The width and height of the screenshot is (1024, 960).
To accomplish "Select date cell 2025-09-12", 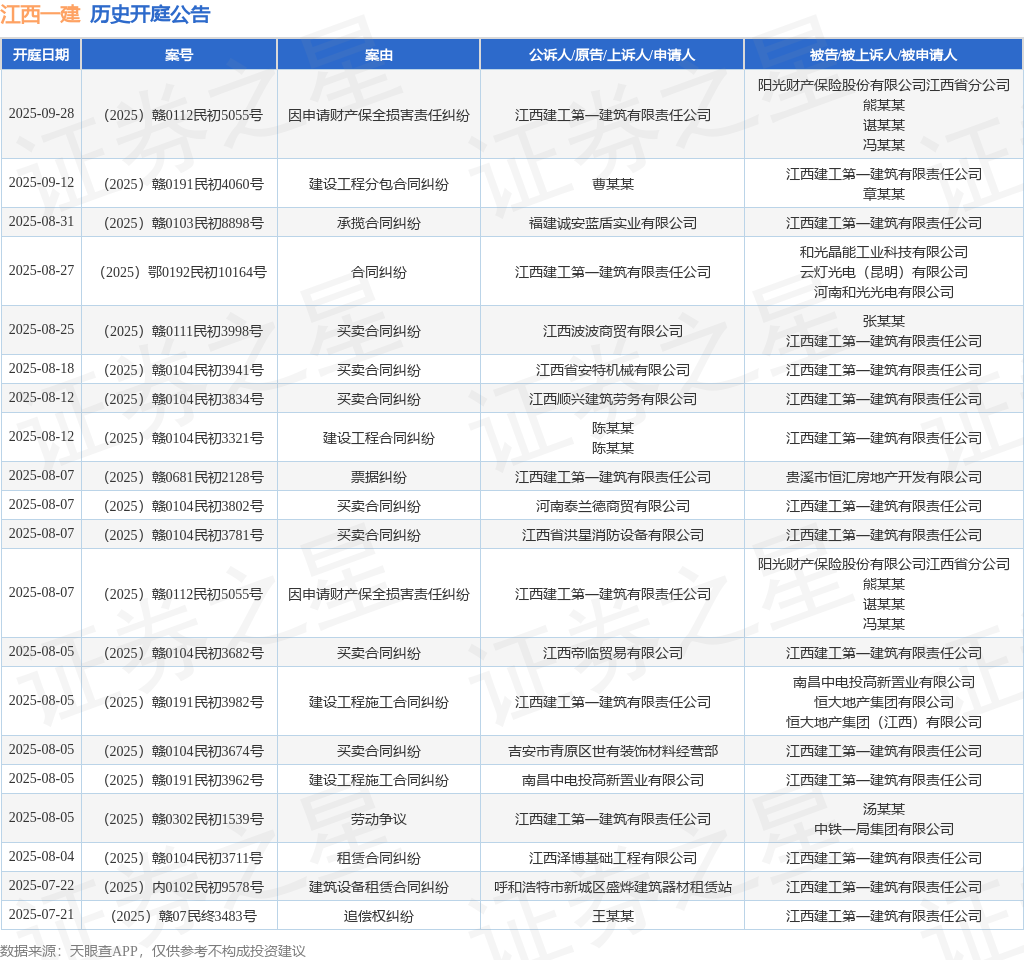I will [x=41, y=183].
